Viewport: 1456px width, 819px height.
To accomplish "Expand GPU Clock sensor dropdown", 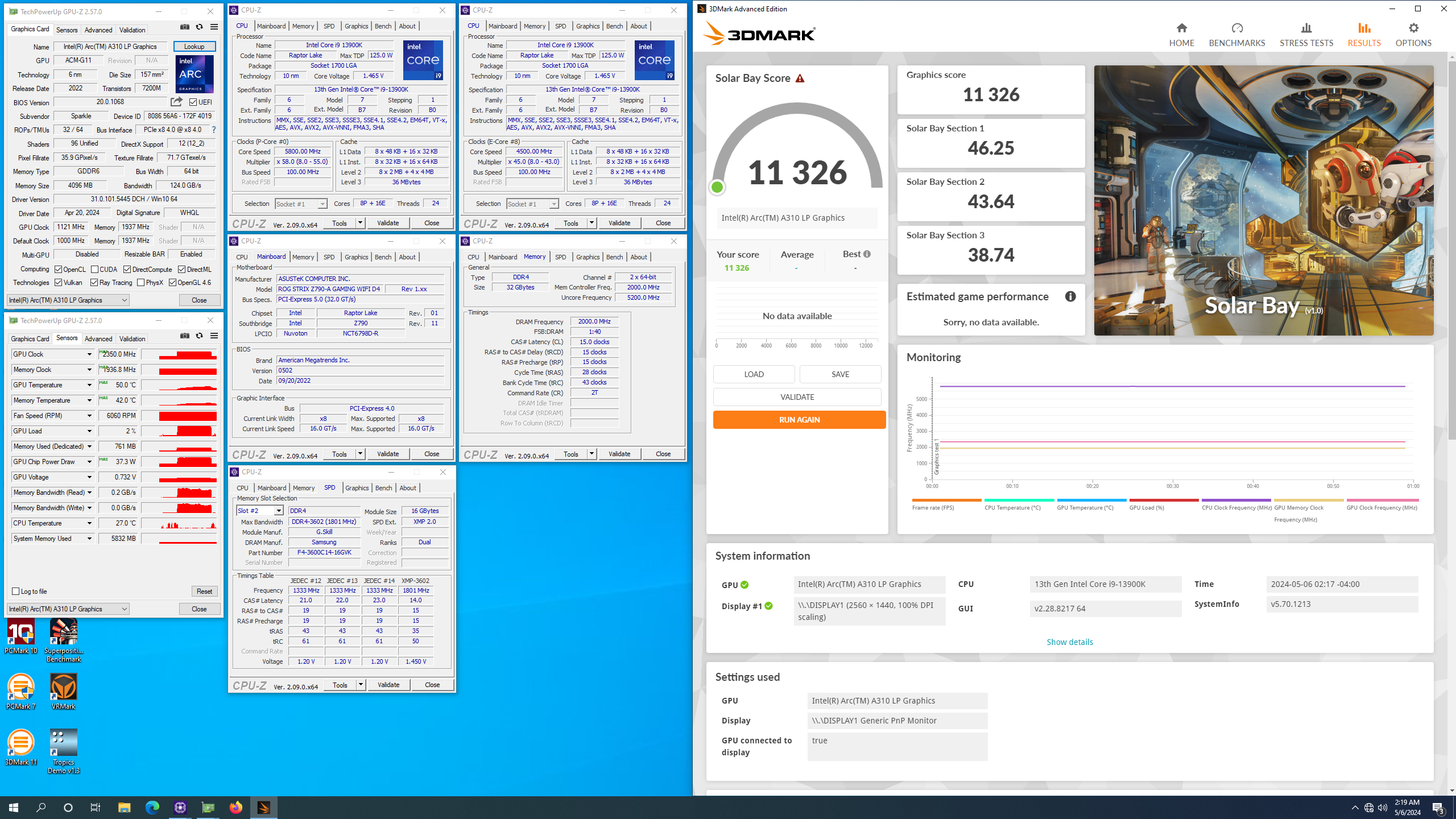I will pos(89,354).
